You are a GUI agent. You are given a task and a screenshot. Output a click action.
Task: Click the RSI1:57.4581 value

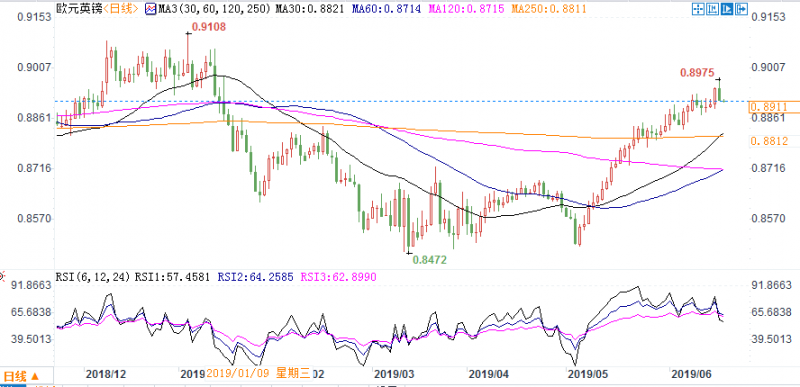point(173,277)
